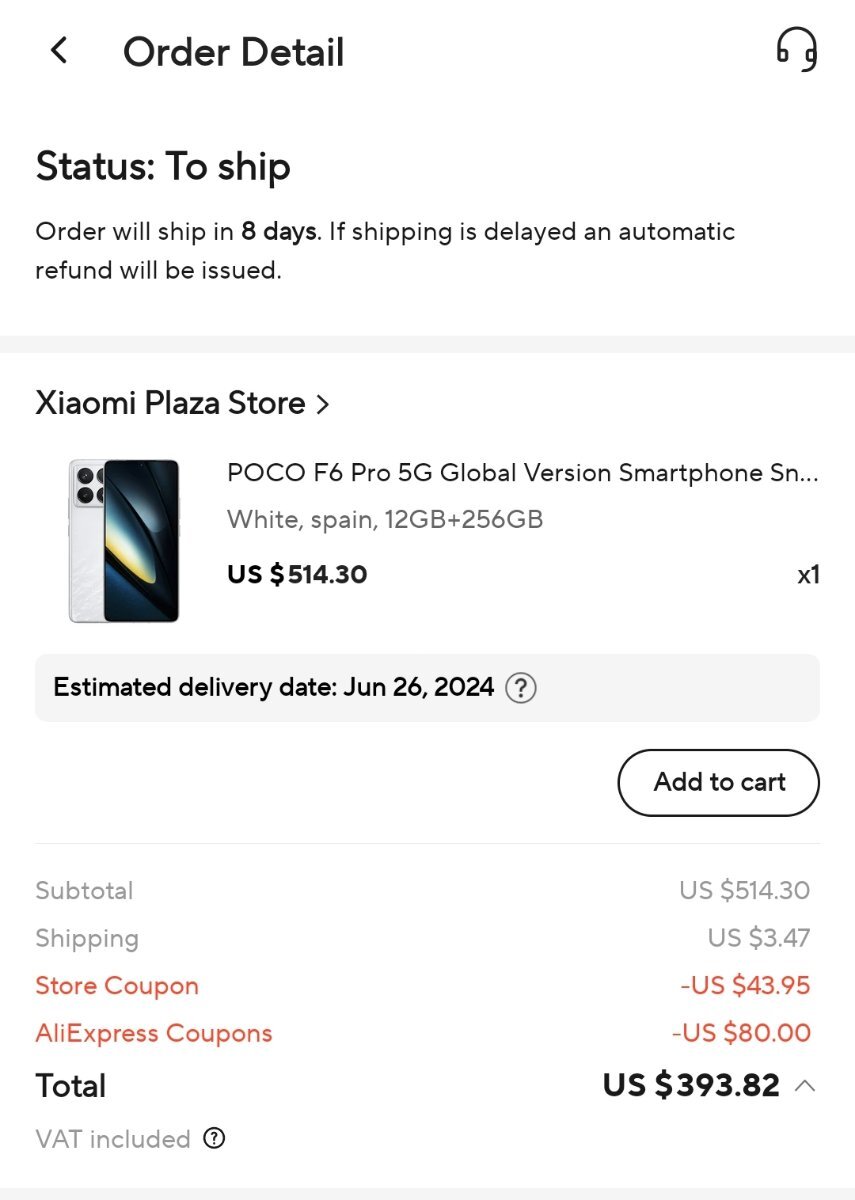Go back using the header arrow
The height and width of the screenshot is (1200, 855).
click(x=59, y=50)
